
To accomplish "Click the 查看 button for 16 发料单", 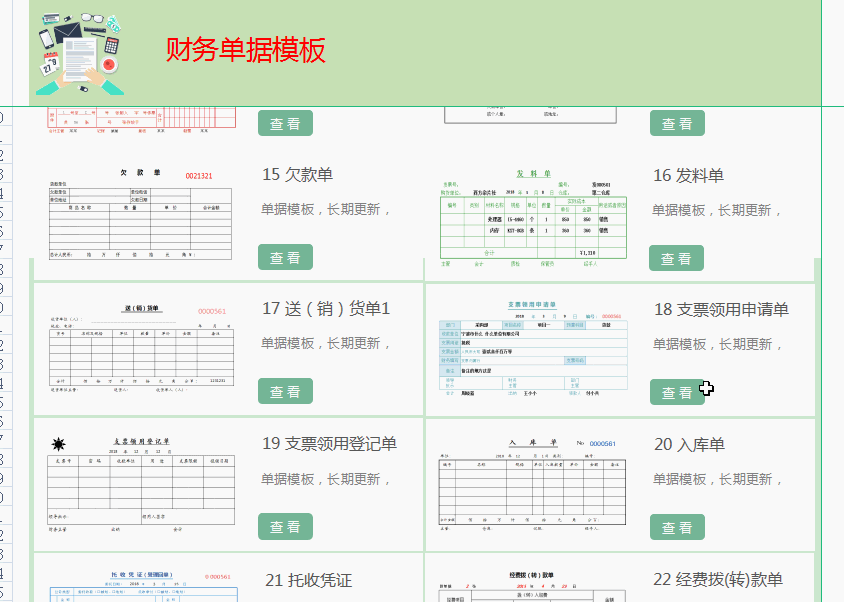I will point(677,257).
